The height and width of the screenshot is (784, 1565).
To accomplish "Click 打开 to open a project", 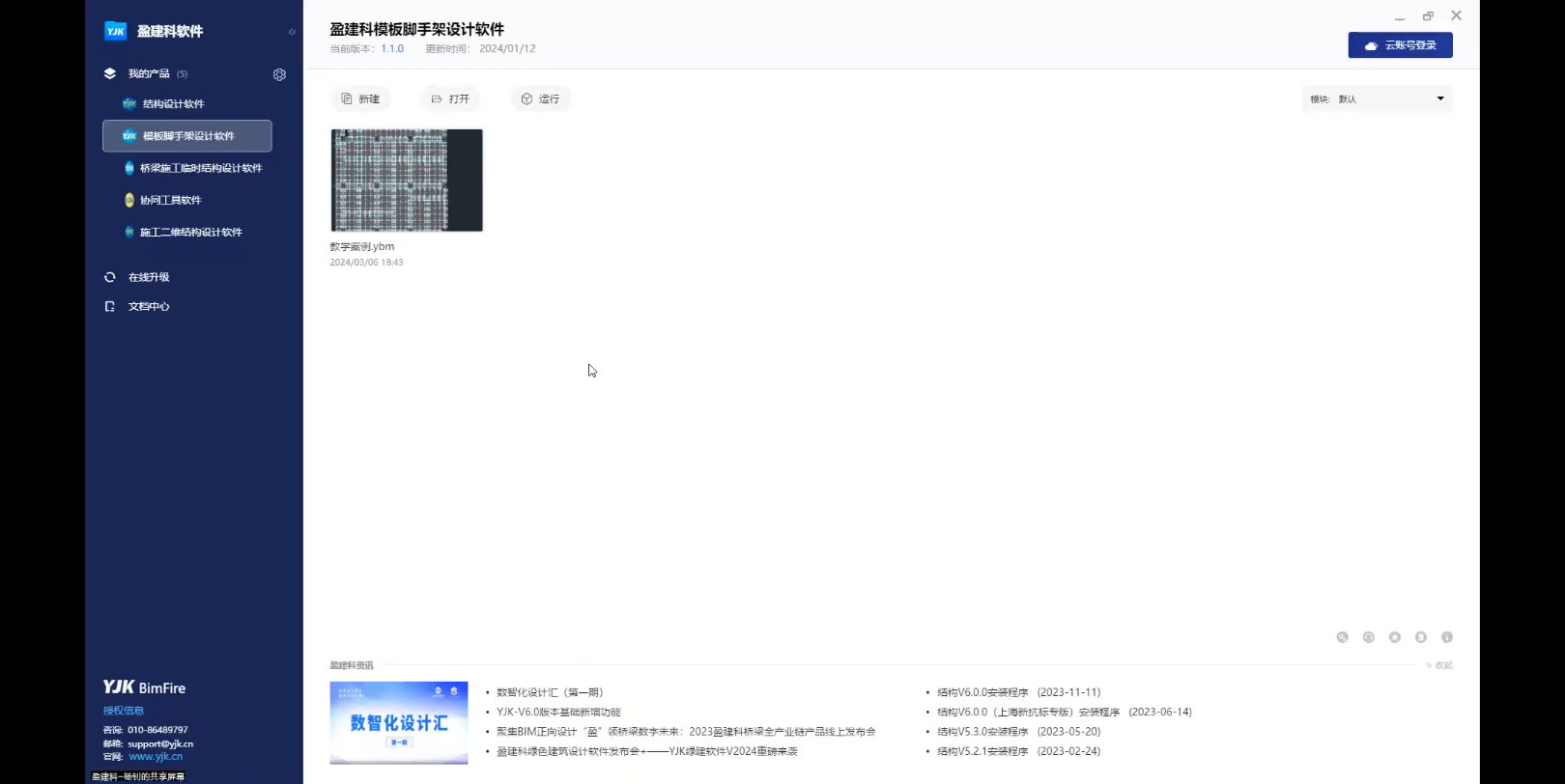I will pos(450,98).
